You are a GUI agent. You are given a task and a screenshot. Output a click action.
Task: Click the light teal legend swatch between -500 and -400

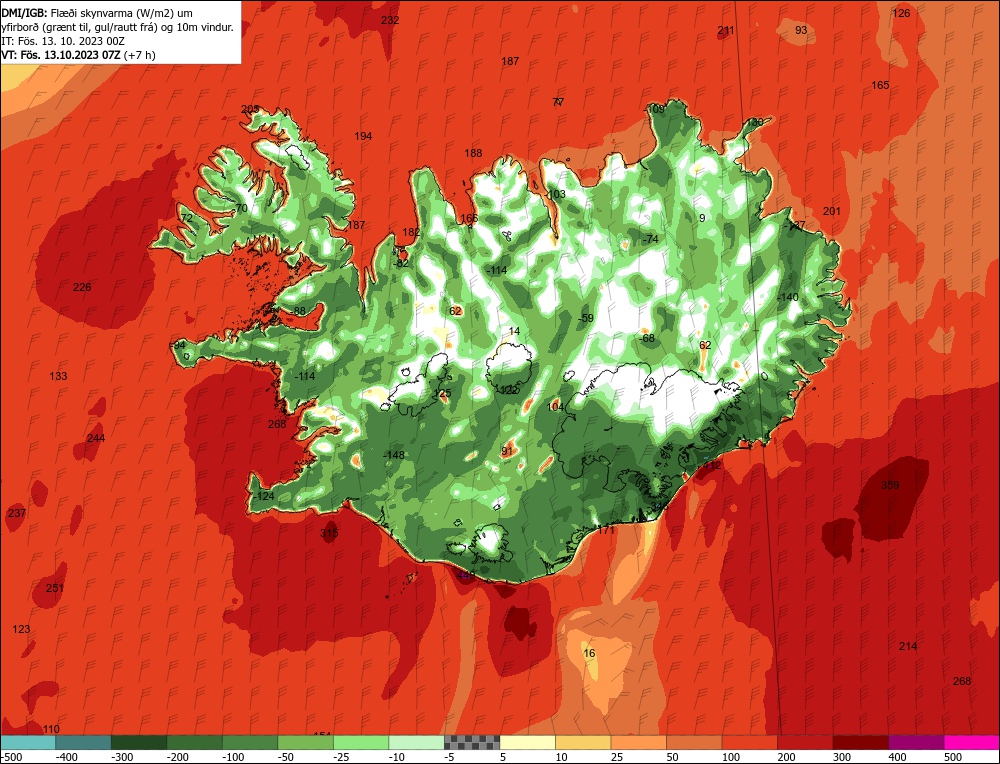tap(28, 742)
